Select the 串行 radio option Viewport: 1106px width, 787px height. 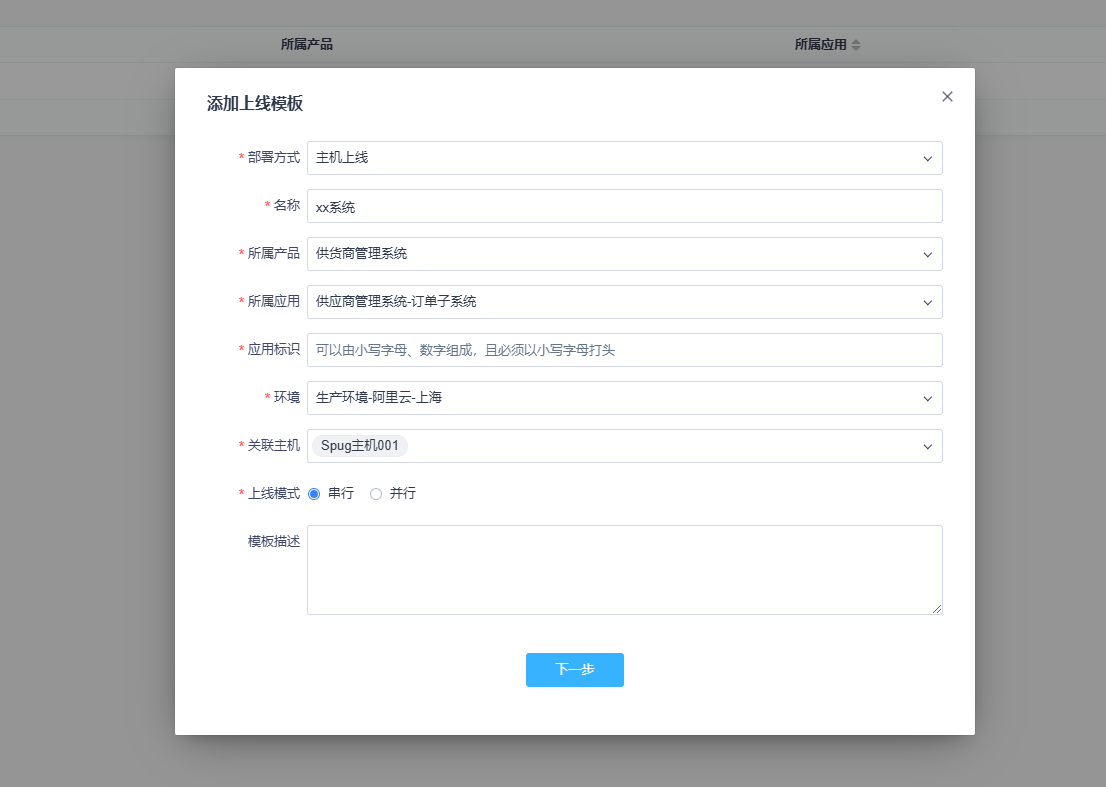tap(314, 494)
